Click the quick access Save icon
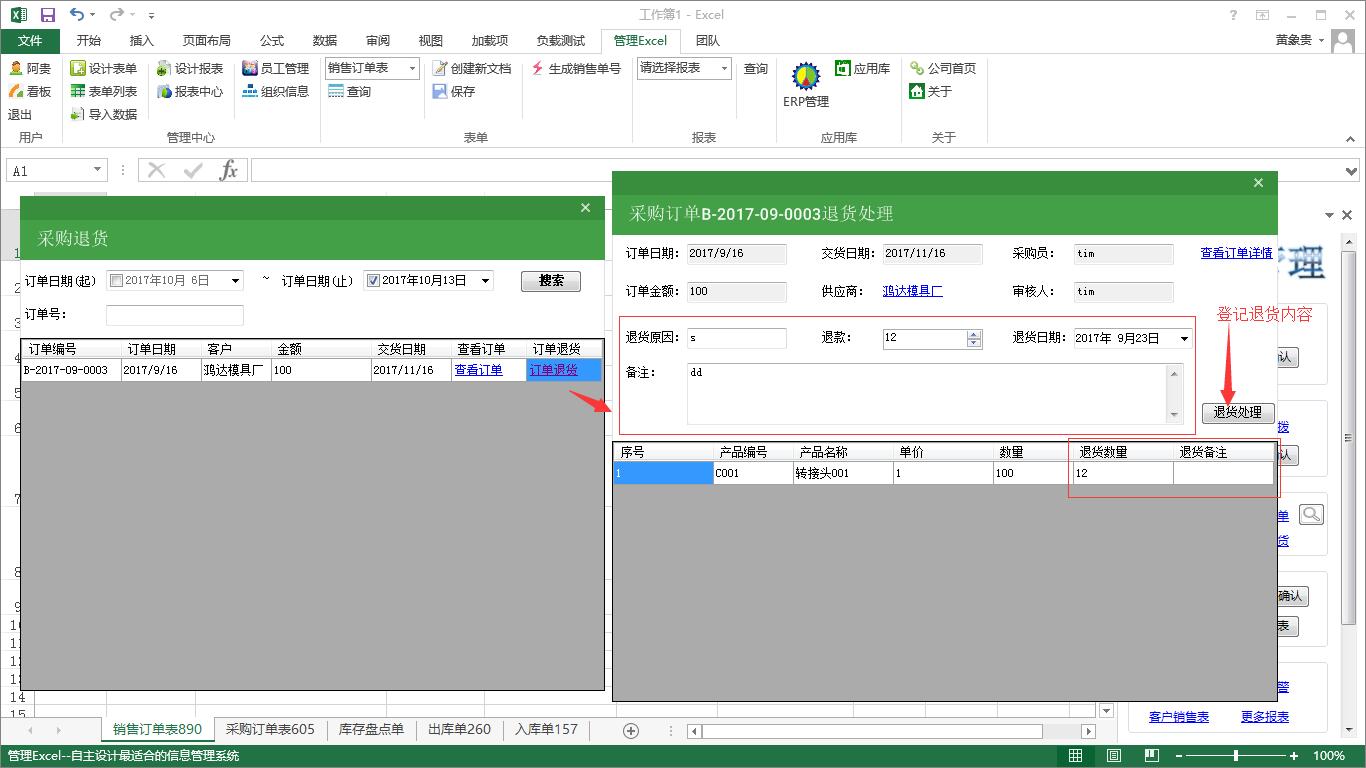 click(x=47, y=15)
